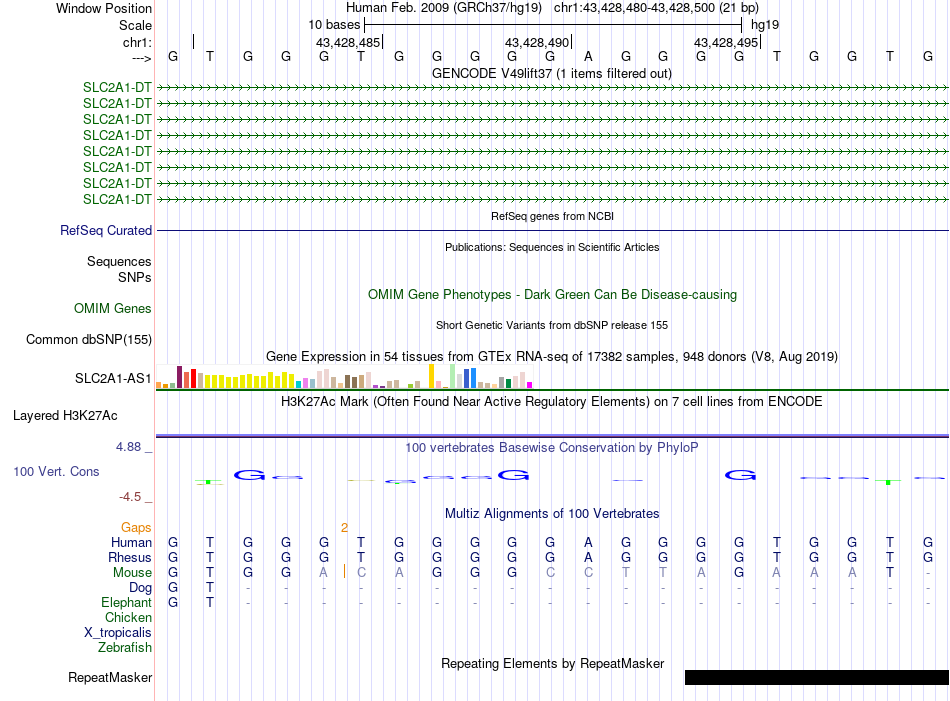Image resolution: width=950 pixels, height=701 pixels.
Task: Click the orange insertion bar in the Mouse row
Action: (344, 571)
